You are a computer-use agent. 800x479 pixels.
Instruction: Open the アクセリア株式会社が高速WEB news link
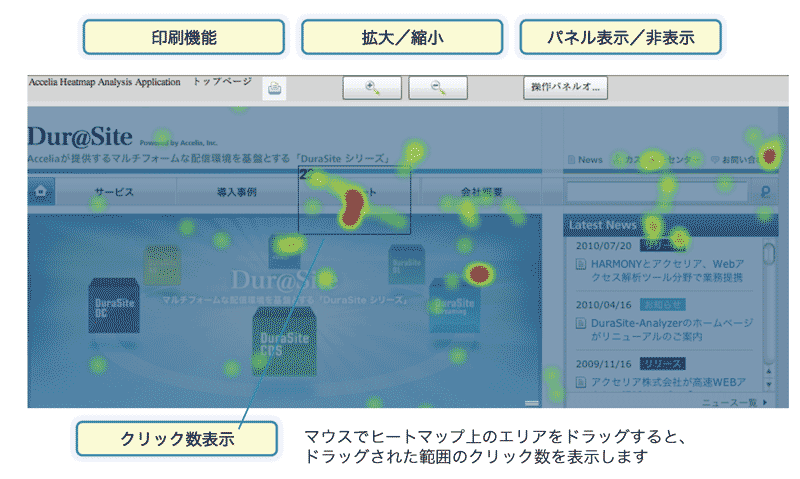point(668,382)
